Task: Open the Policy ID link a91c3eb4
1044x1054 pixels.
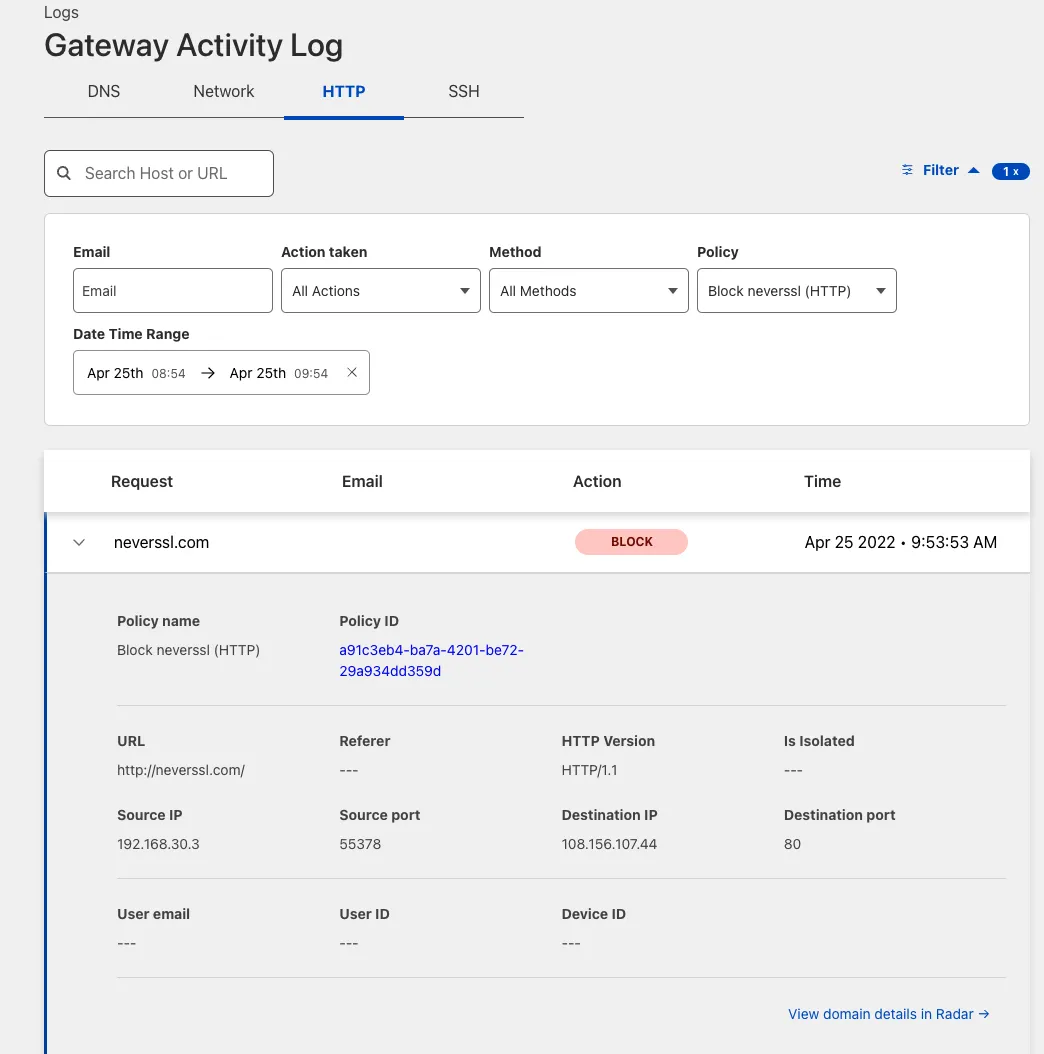Action: [x=431, y=660]
